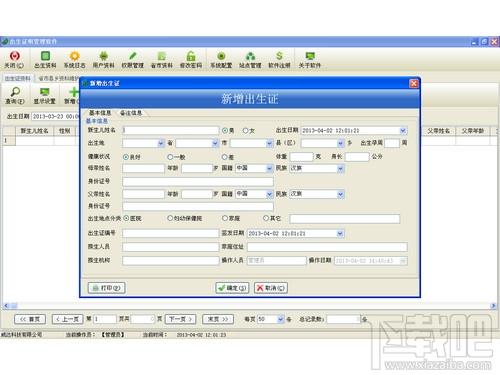Open 系统配置 from the toolbar

click(221, 60)
